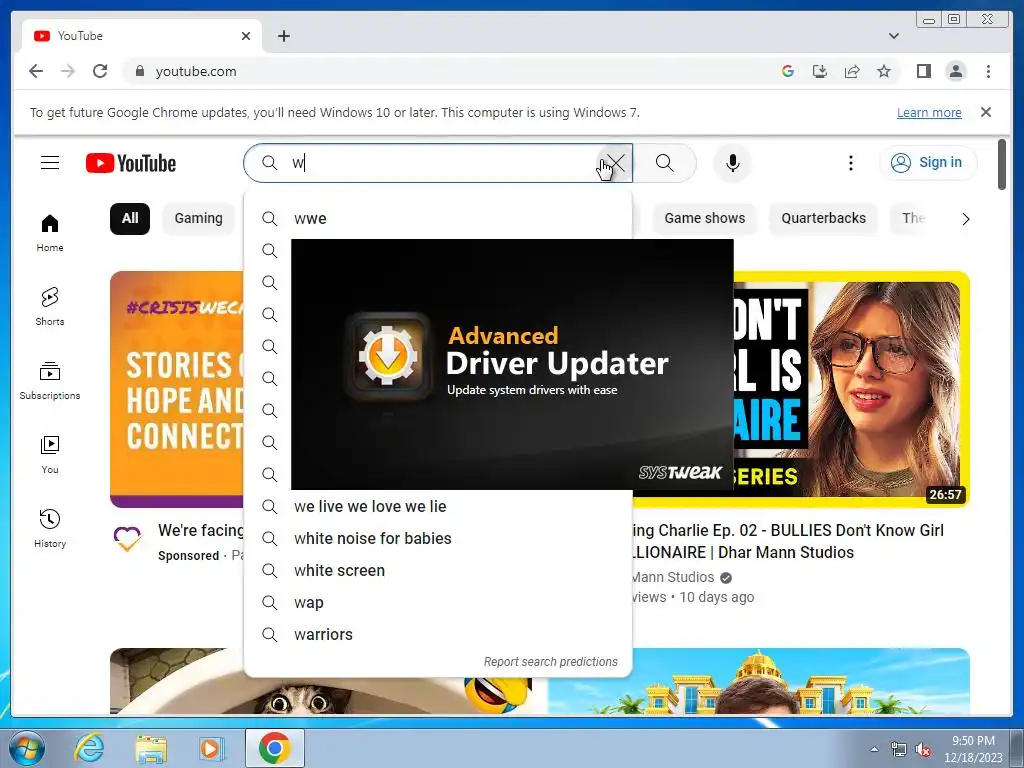Reload the page with refresh button
Viewport: 1024px width, 768px height.
(100, 71)
